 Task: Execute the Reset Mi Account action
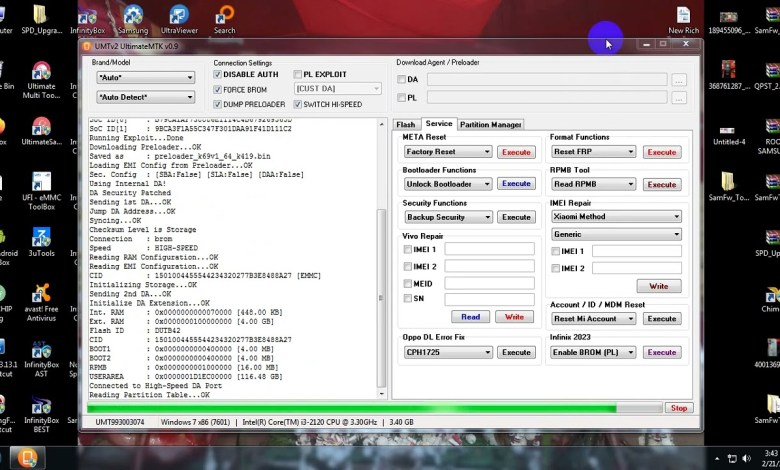(662, 319)
